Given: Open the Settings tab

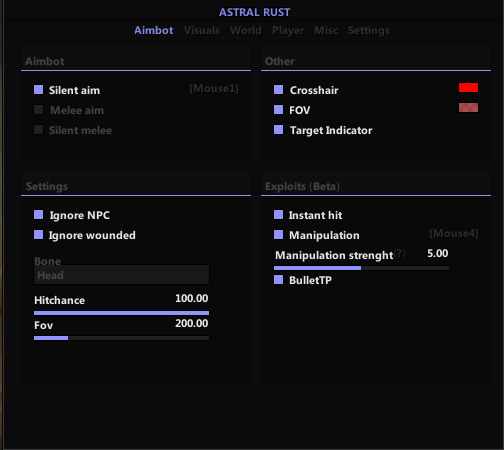Looking at the screenshot, I should 369,31.
